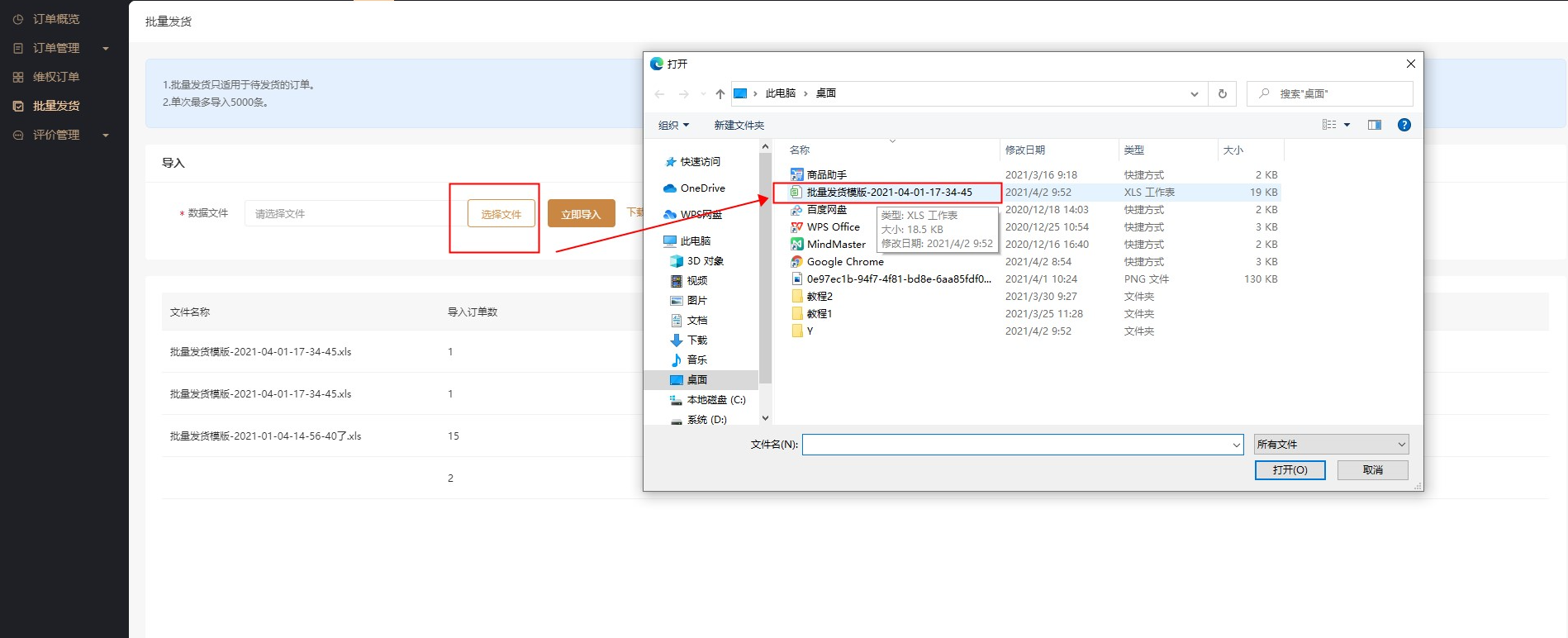Open the 组织 dropdown menu
This screenshot has height=638, width=1568.
672,126
